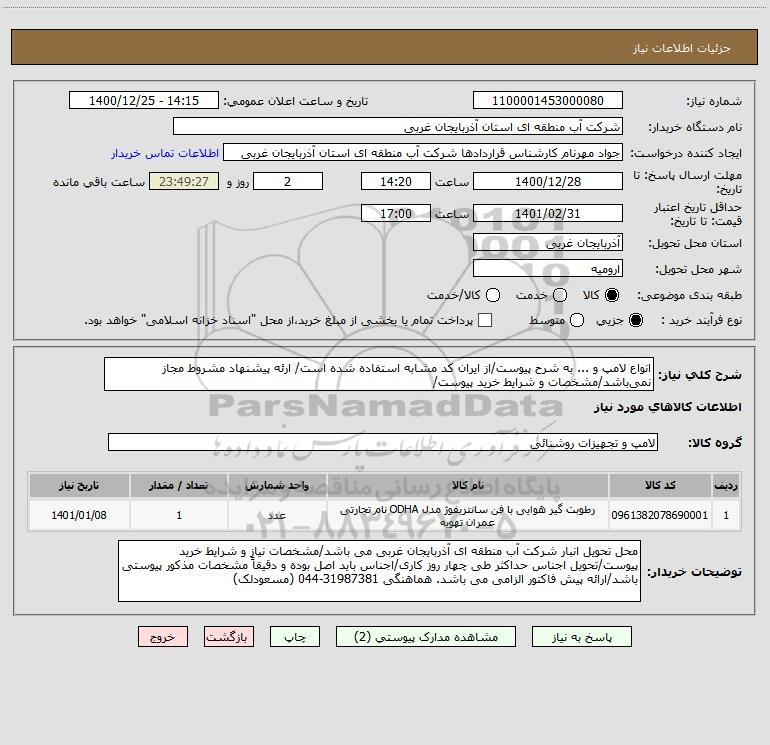Screen dimensions: 770x745
Task: Click the کد کالا column header
Action: pos(660,486)
